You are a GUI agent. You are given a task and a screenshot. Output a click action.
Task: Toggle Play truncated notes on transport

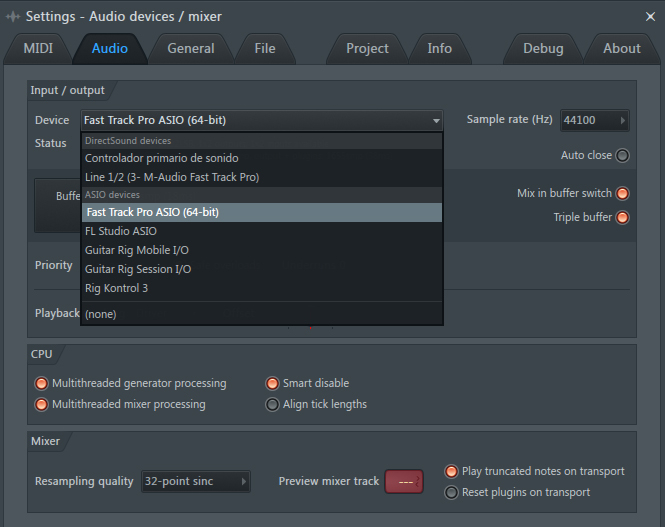coord(451,471)
